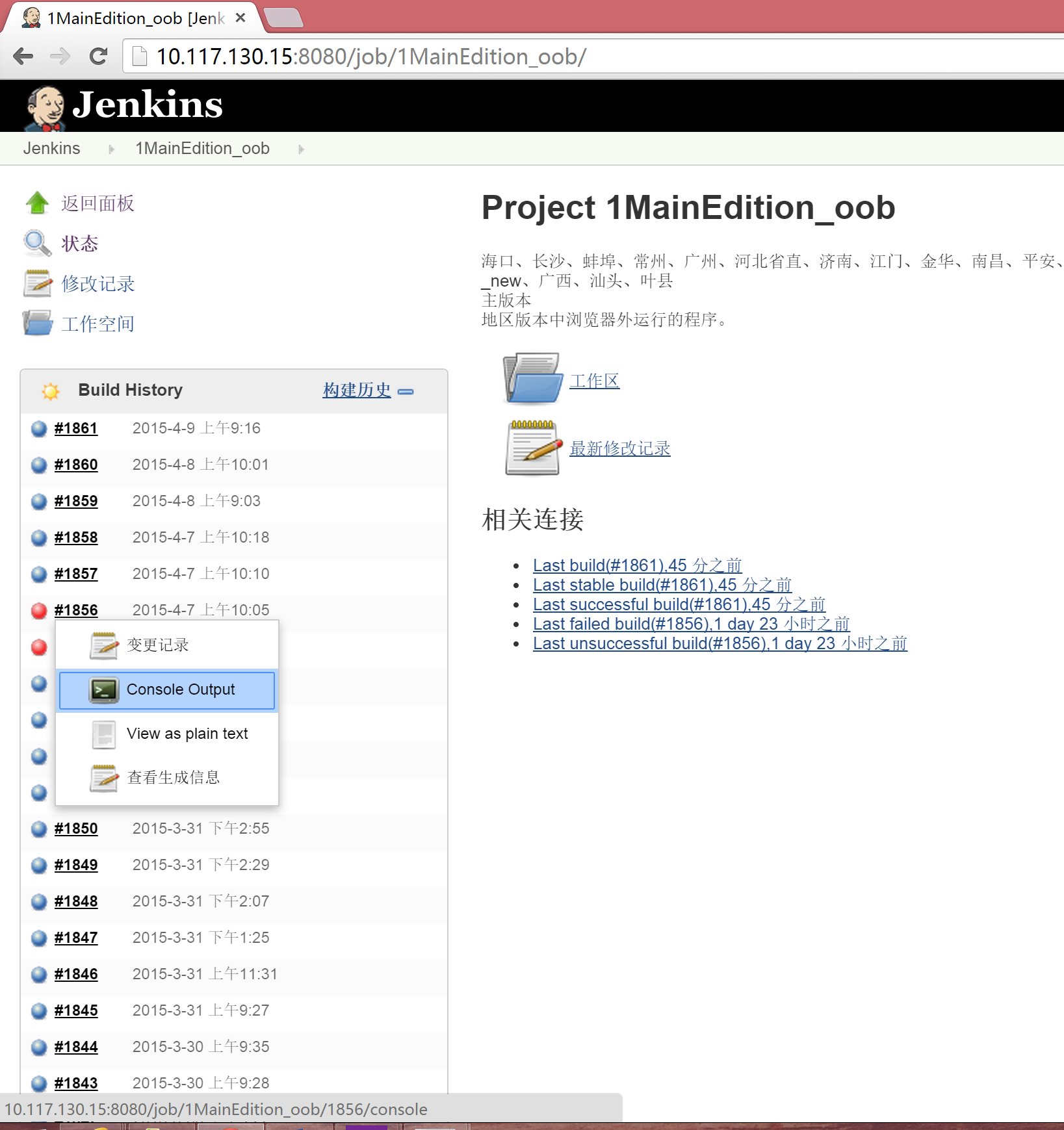Reload the page with refresh icon
The image size is (1064, 1130).
98,57
